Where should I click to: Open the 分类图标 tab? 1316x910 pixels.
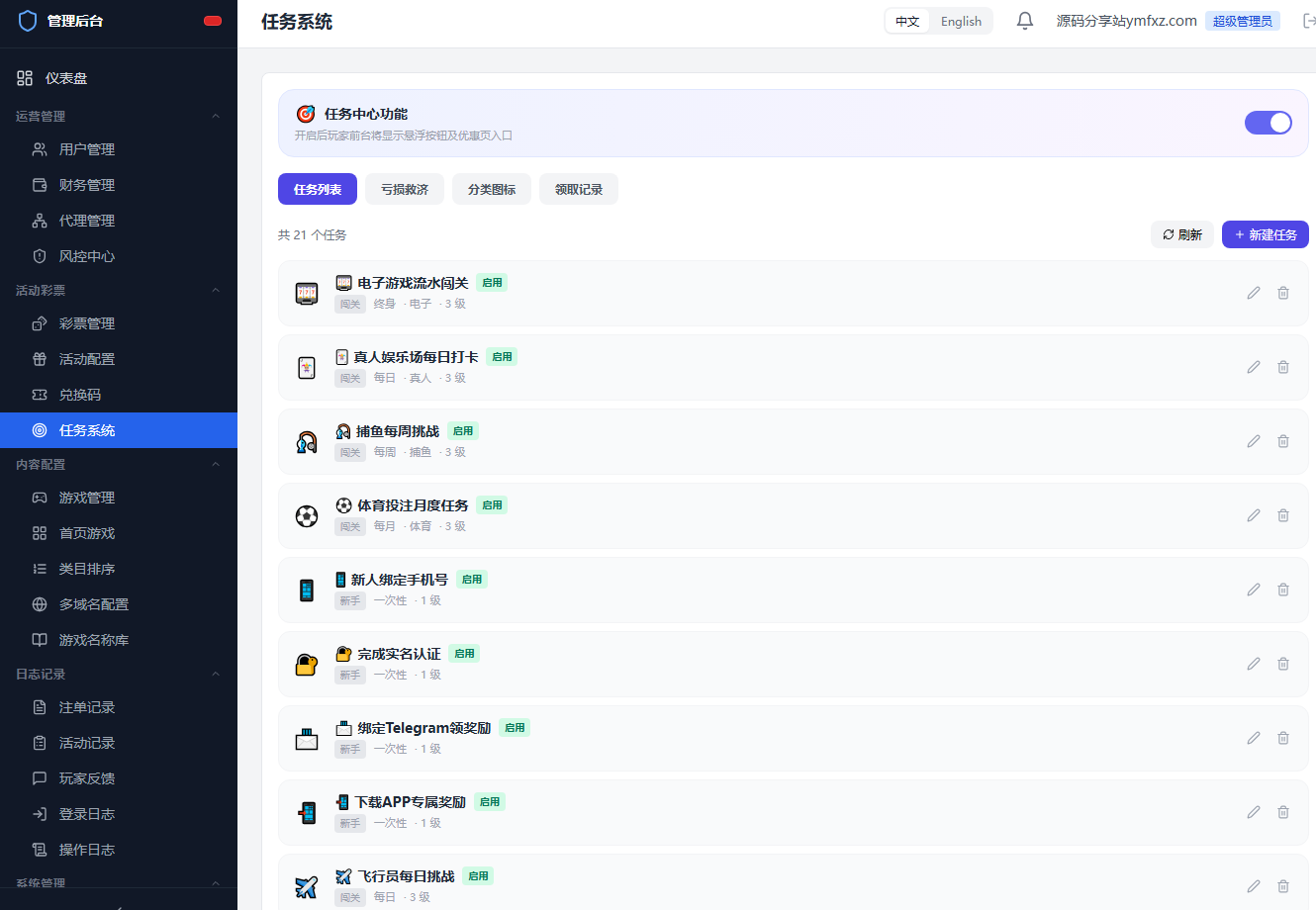(492, 189)
